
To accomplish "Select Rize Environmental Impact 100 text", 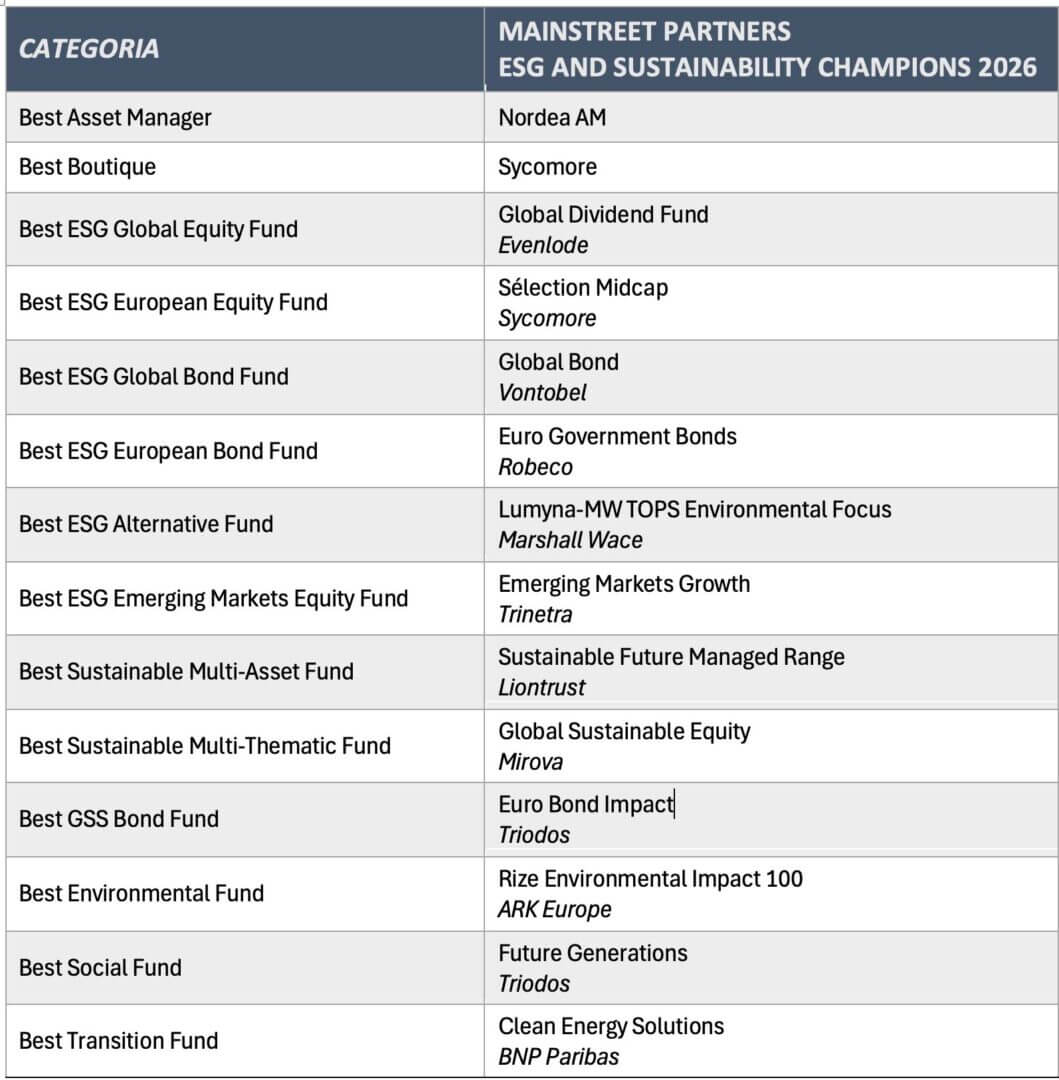I will click(650, 879).
